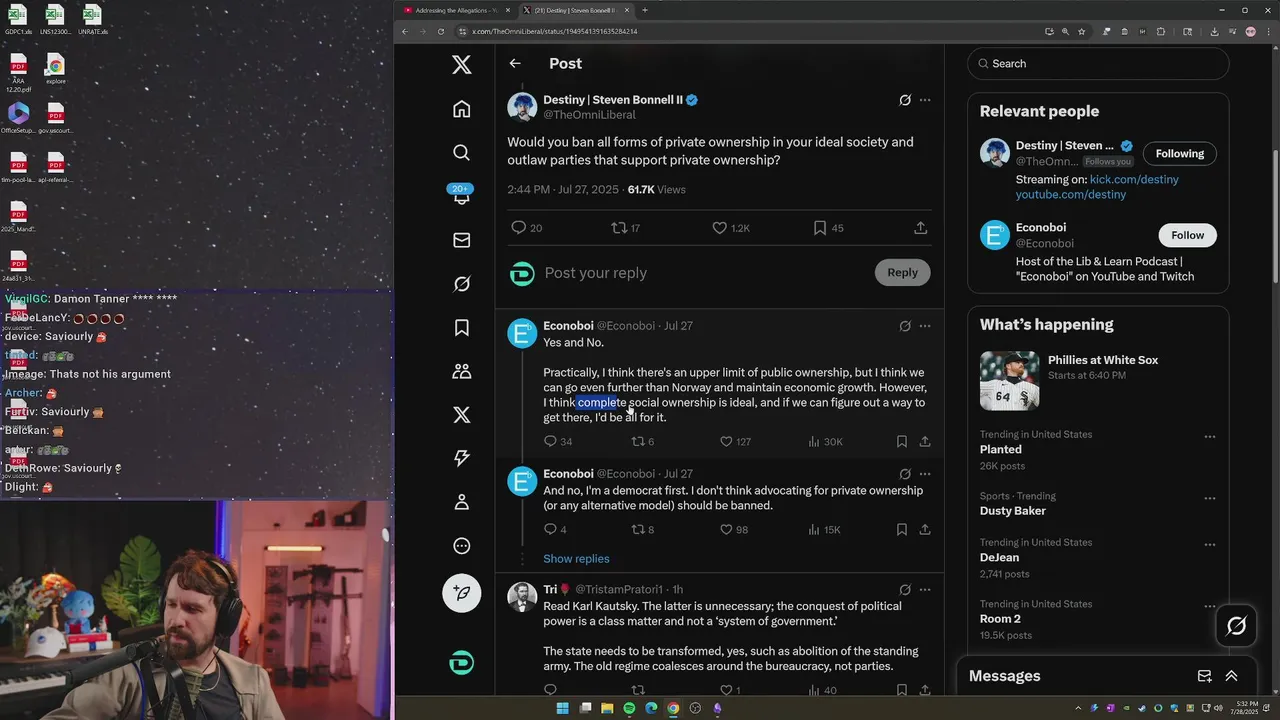The height and width of the screenshot is (720, 1280).
Task: Click the browser address bar URL
Action: (555, 31)
